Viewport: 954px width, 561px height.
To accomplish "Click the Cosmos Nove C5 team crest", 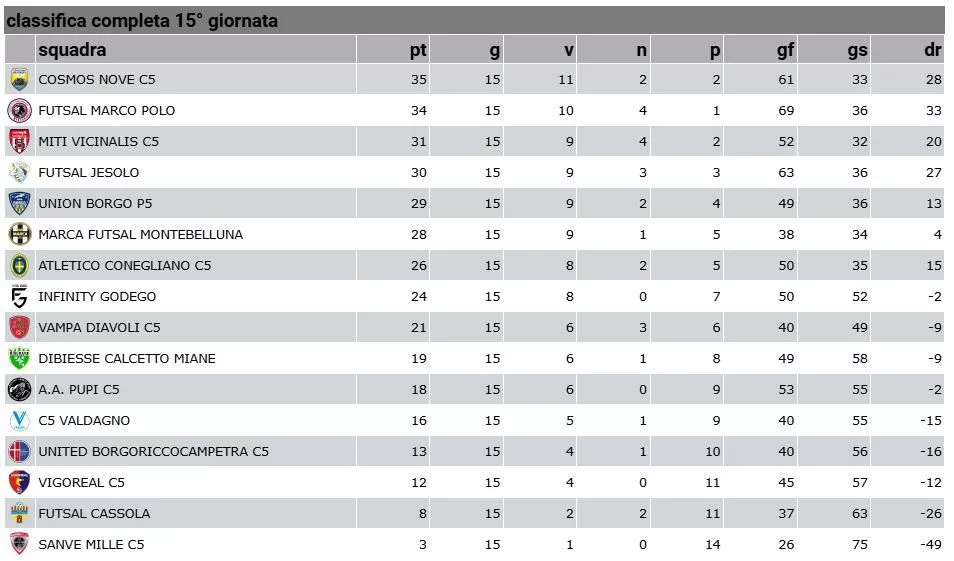I will click(19, 80).
